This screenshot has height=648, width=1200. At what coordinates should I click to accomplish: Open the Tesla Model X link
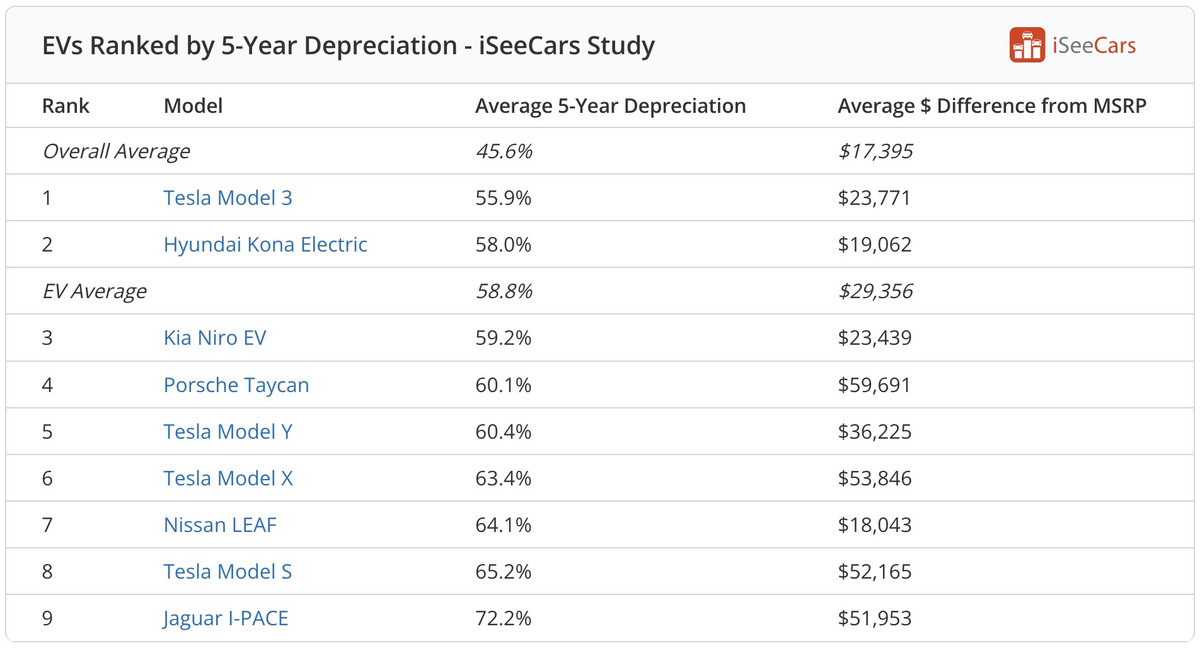(228, 478)
